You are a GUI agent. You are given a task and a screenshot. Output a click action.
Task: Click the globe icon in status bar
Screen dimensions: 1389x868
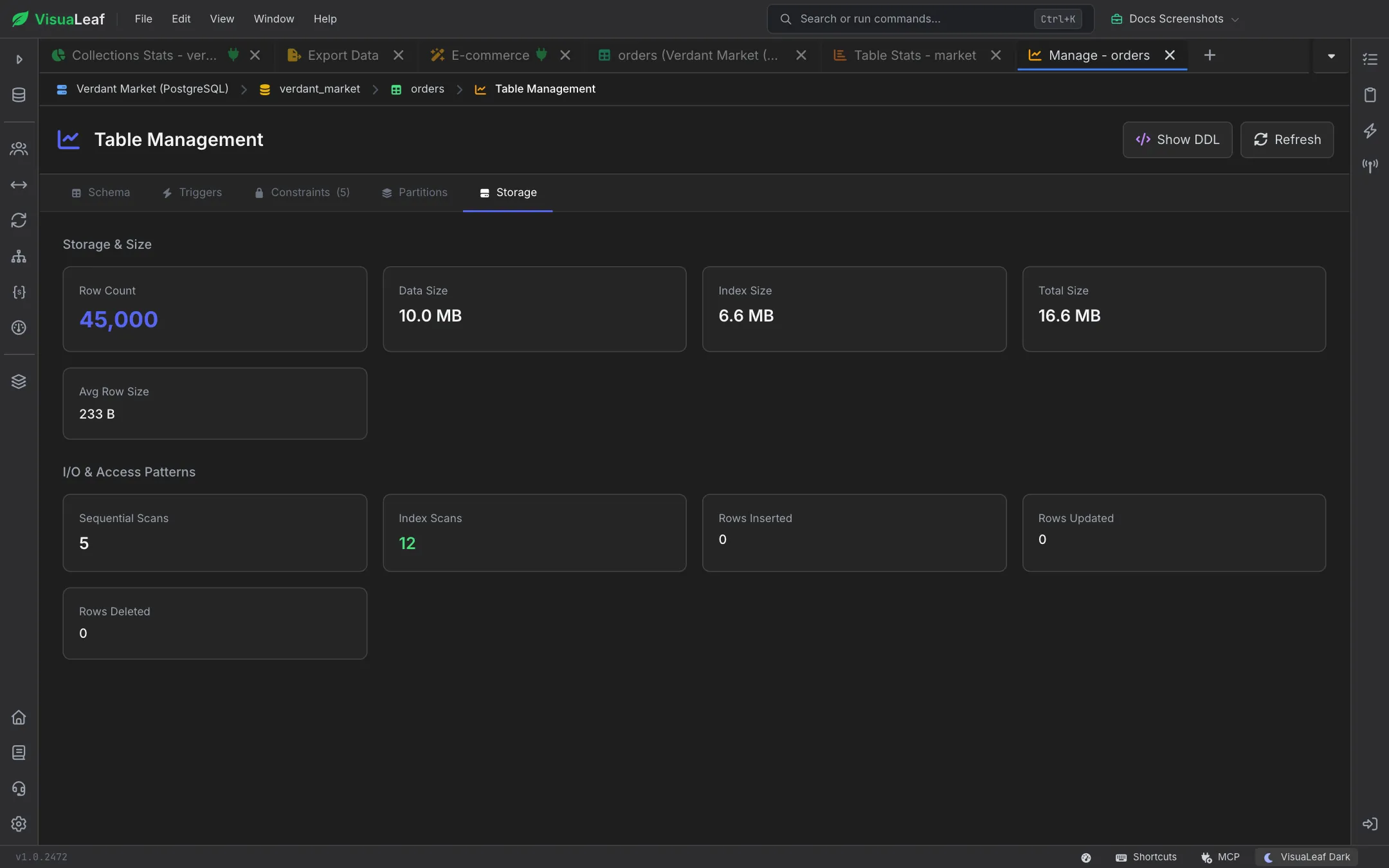pos(1086,858)
